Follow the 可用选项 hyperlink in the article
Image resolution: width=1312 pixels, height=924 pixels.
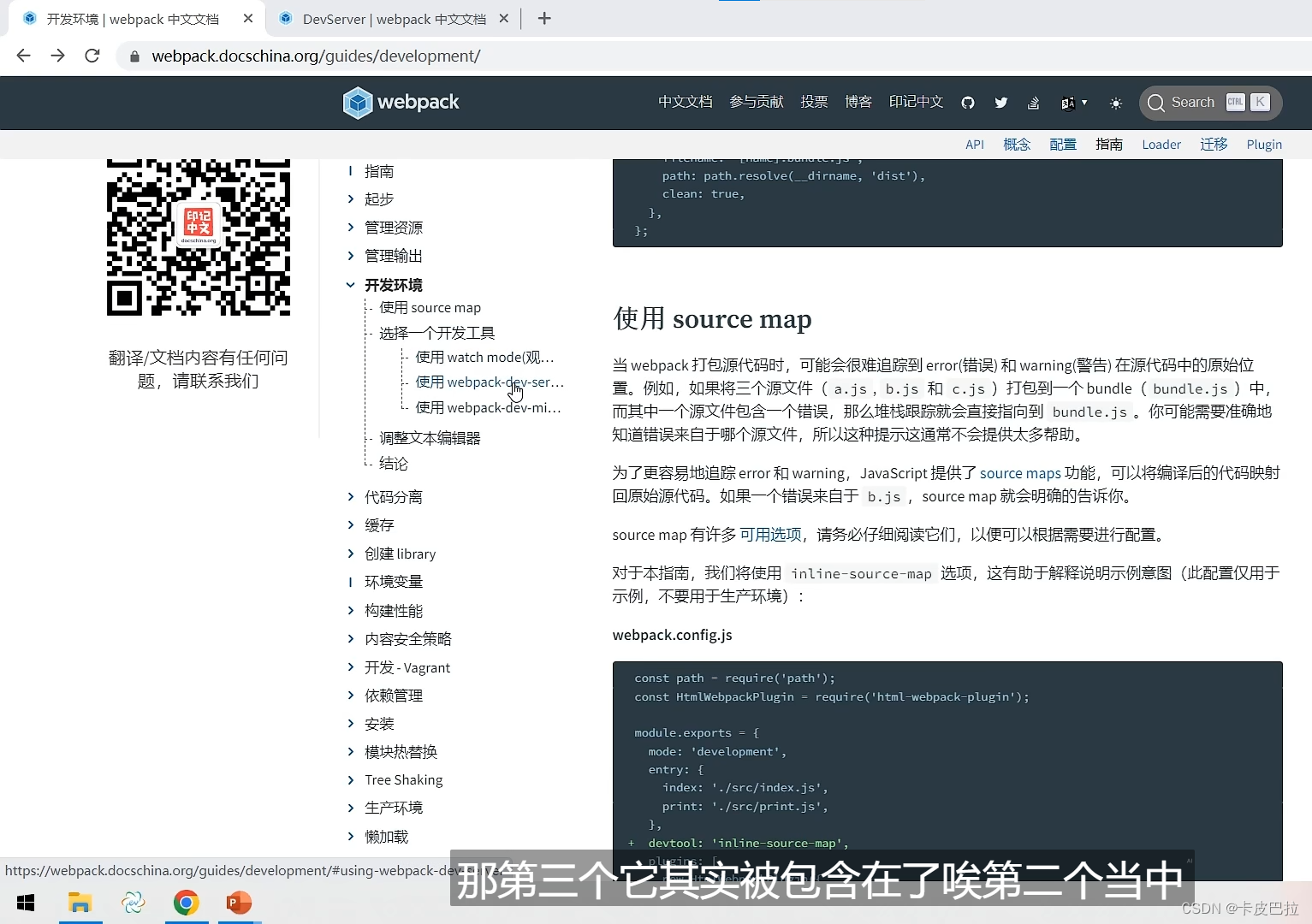[x=770, y=535]
